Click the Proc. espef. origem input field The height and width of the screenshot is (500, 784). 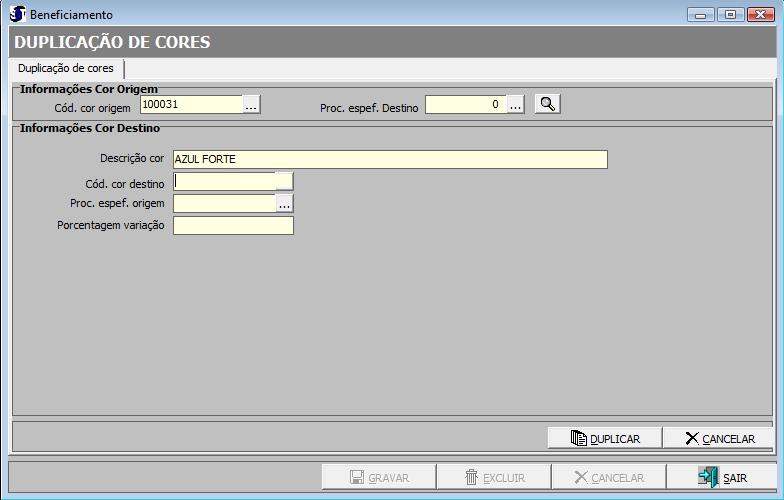coord(224,203)
